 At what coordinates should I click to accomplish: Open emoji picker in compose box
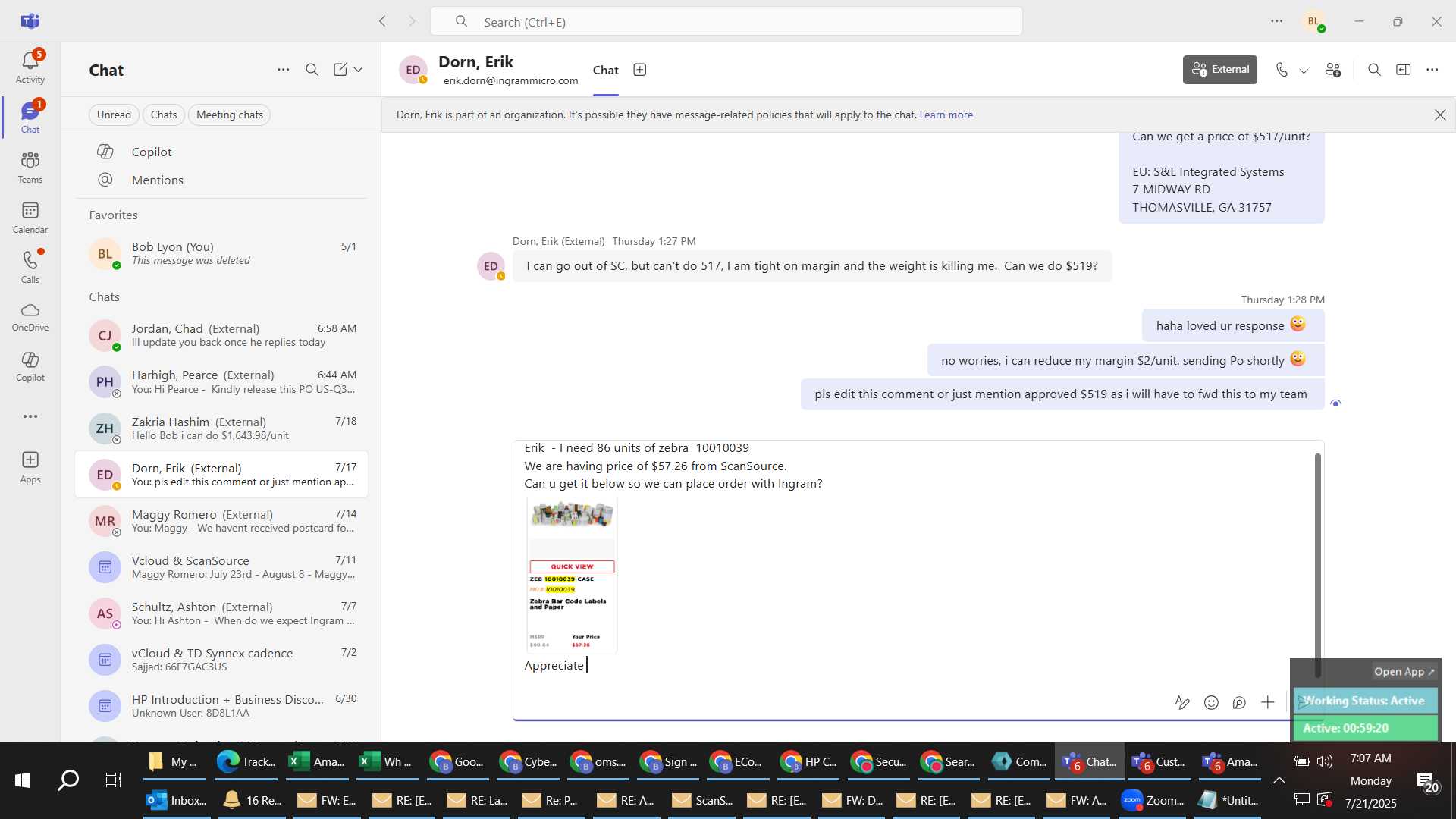point(1211,702)
